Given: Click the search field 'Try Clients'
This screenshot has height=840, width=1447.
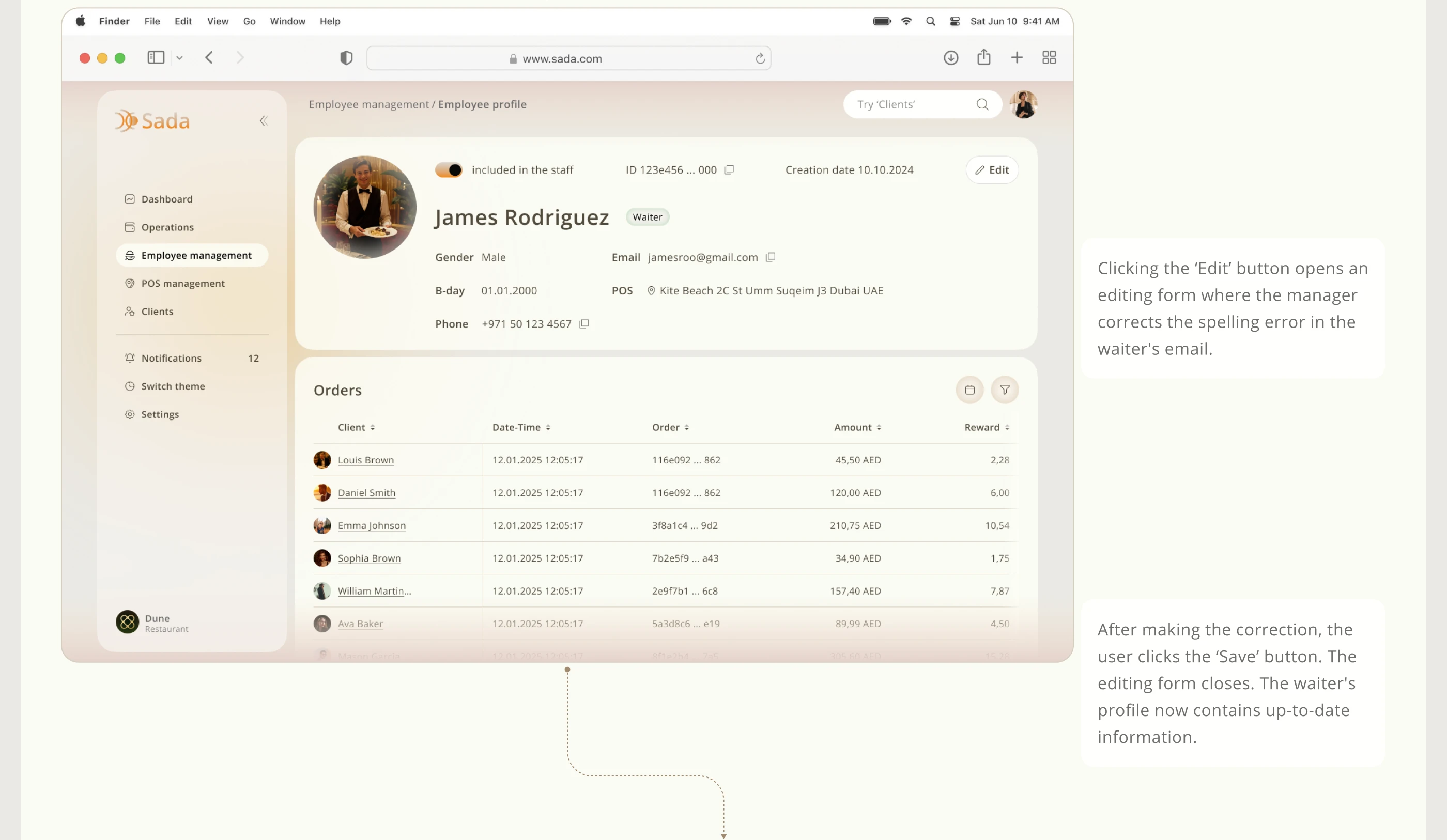Looking at the screenshot, I should pos(923,104).
